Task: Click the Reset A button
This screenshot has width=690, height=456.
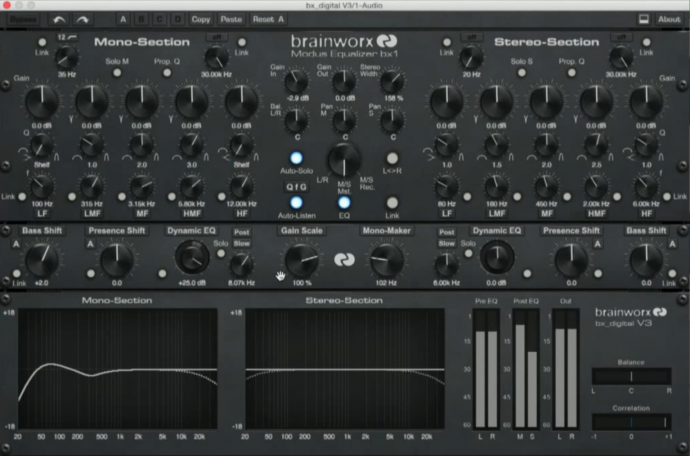Action: [x=268, y=19]
